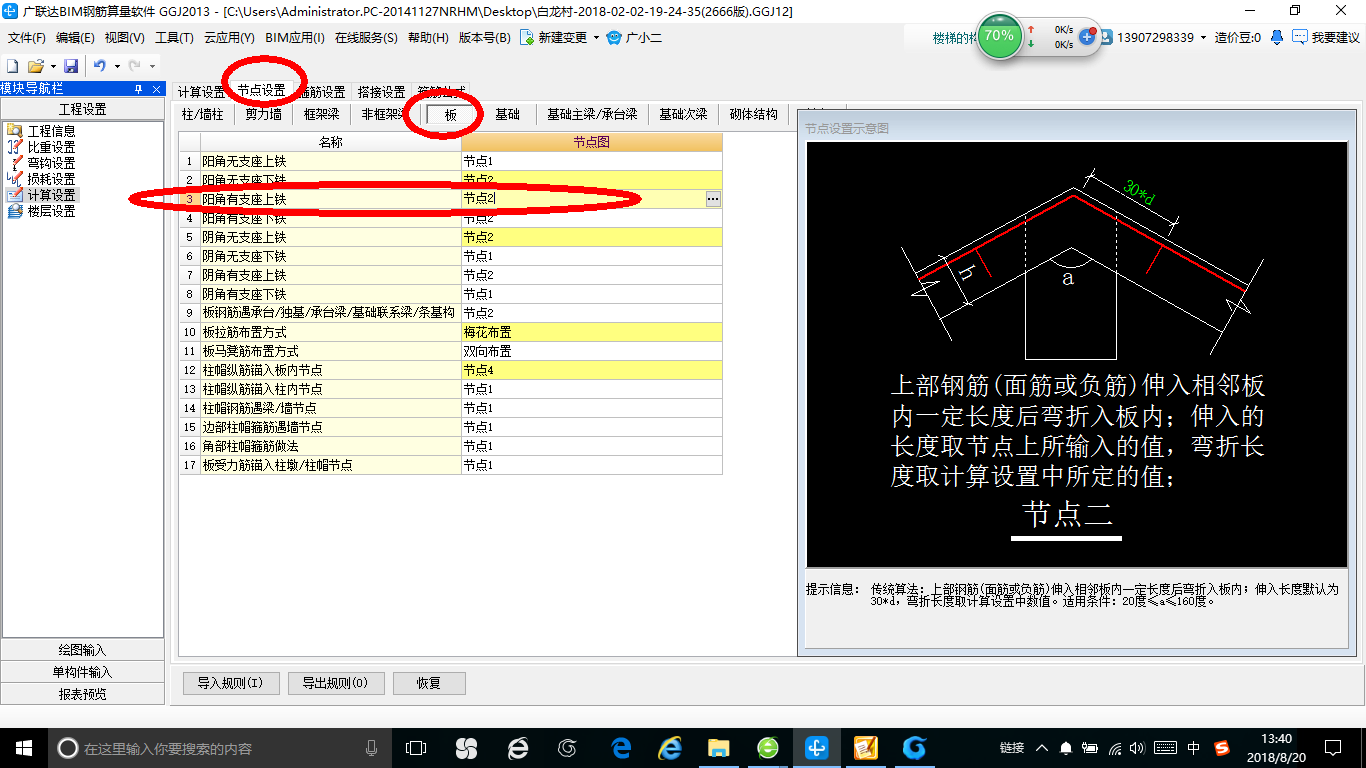Select 计算设置 in the navigation list
This screenshot has height=768, width=1366.
pos(41,195)
